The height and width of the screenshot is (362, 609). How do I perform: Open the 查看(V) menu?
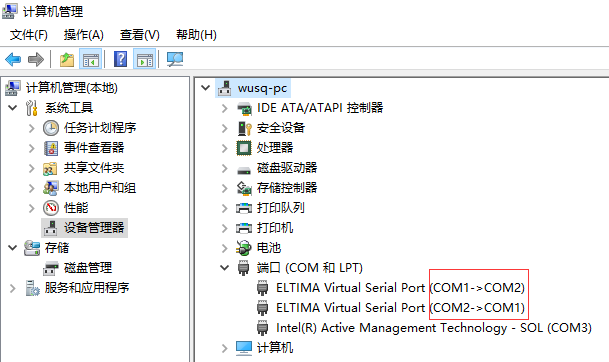click(139, 35)
